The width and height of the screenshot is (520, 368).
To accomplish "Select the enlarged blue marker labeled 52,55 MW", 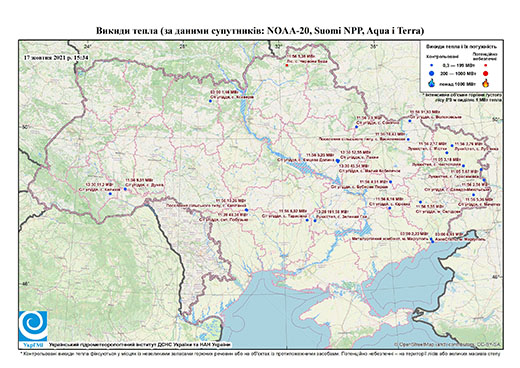I will [338, 160].
